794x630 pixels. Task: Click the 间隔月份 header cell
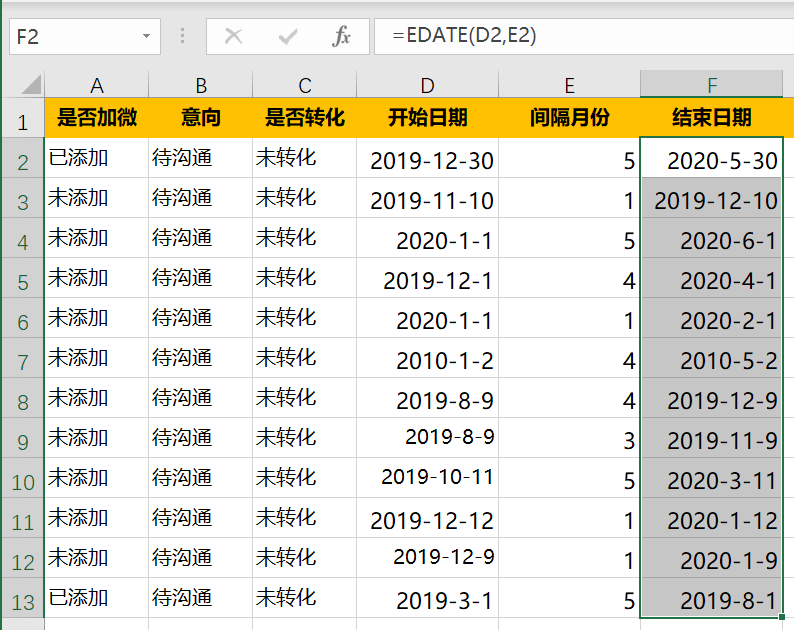(569, 118)
